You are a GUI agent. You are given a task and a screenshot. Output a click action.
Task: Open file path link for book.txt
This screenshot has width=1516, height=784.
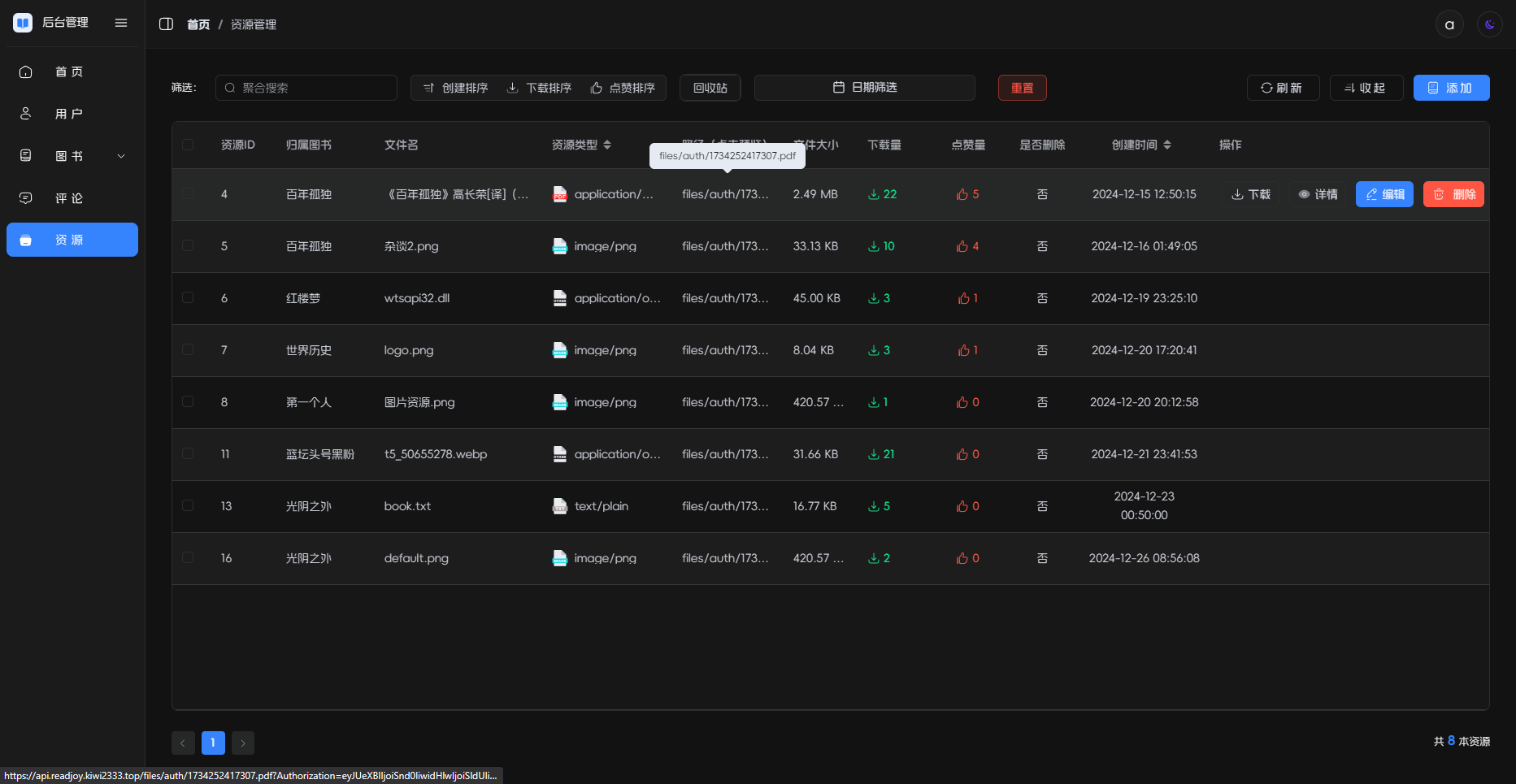click(725, 506)
